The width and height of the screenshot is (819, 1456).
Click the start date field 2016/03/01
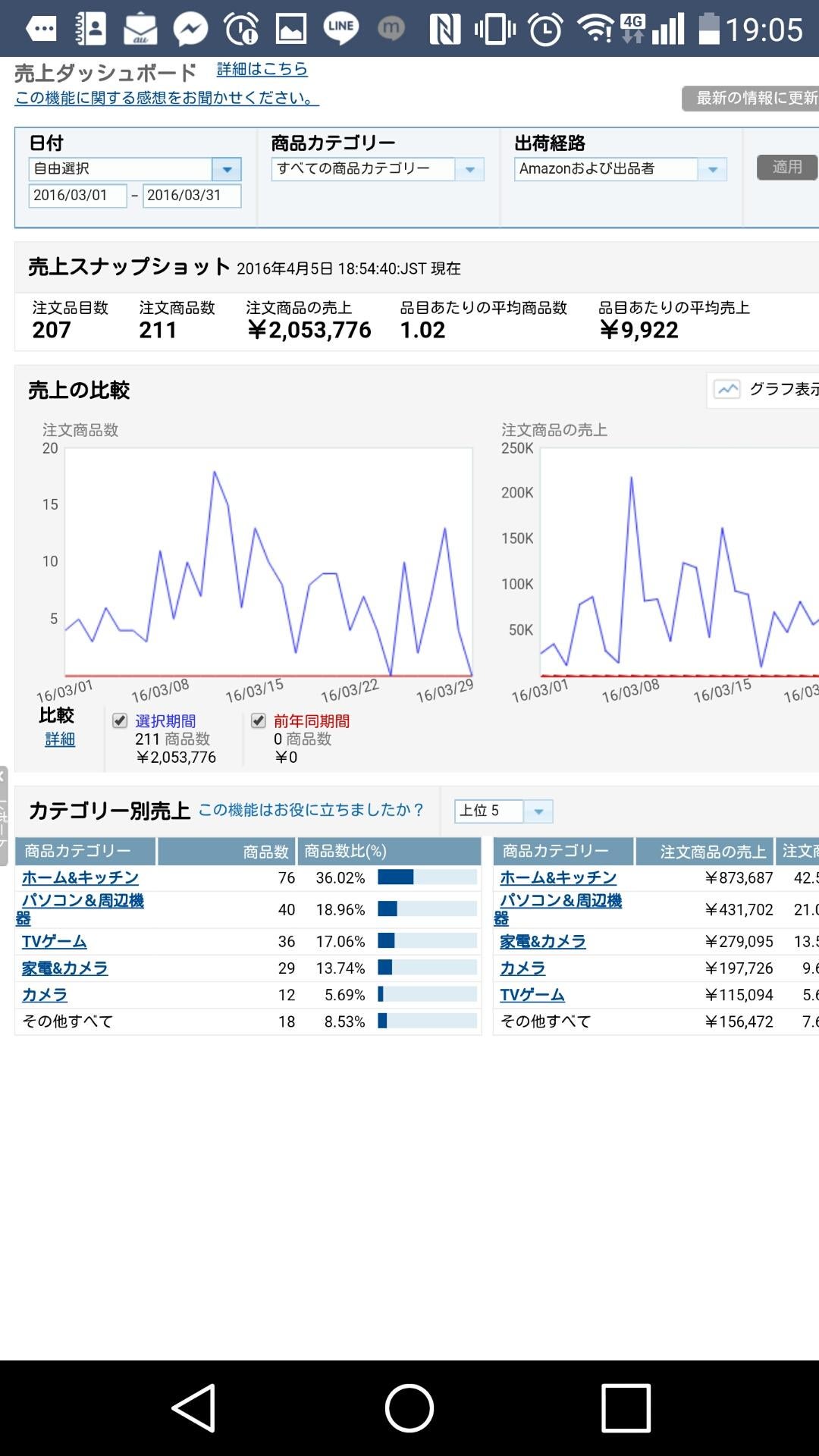click(77, 196)
